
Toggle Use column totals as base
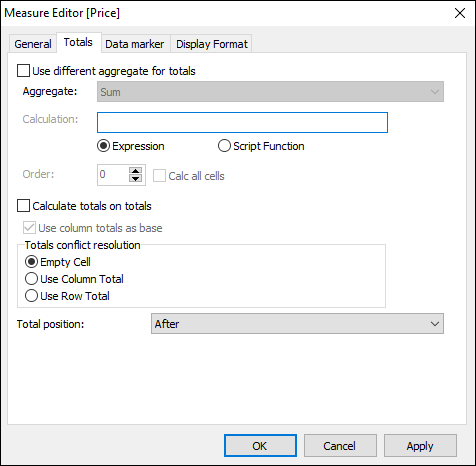tap(29, 228)
